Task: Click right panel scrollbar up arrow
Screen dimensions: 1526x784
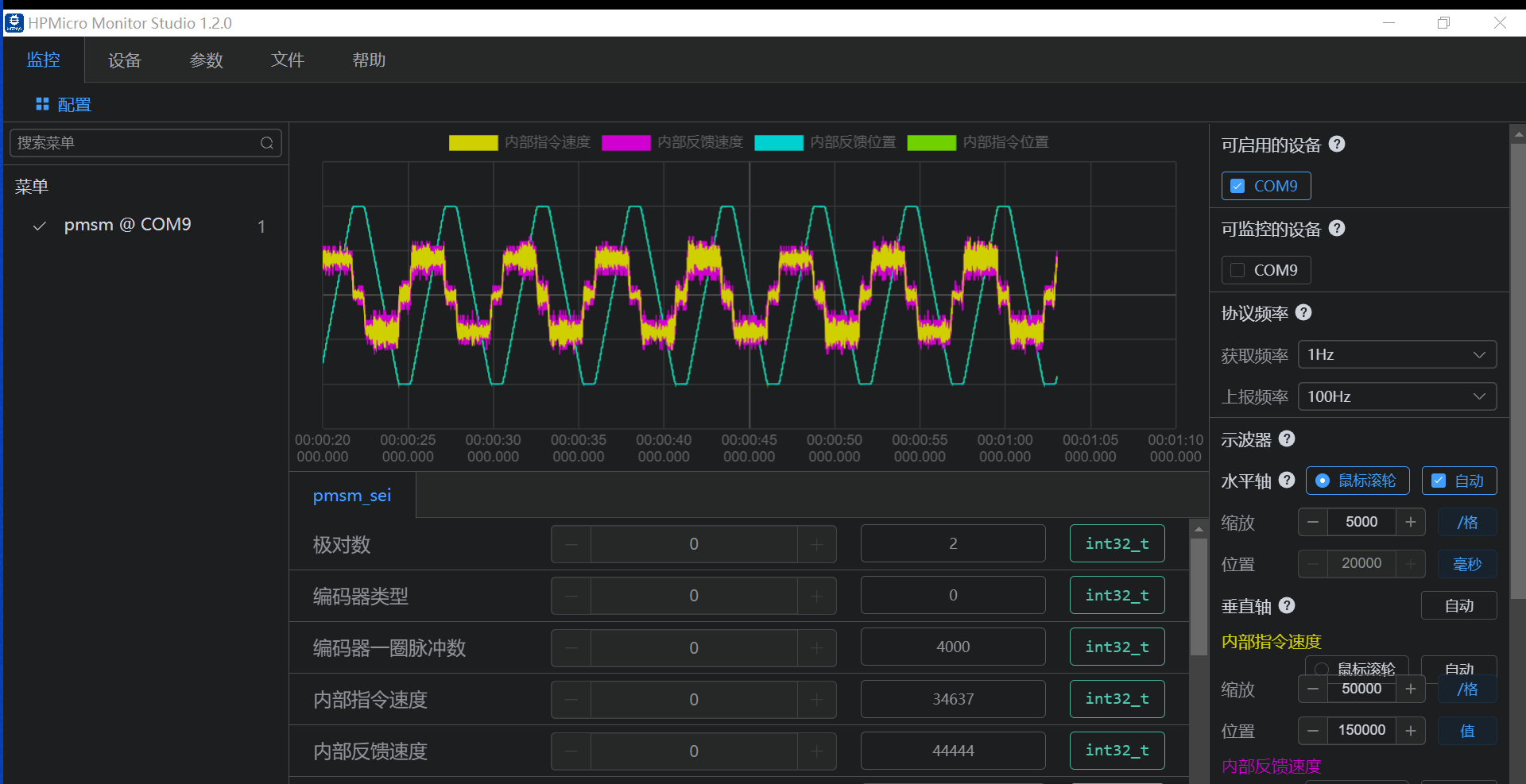Action: [x=1518, y=133]
